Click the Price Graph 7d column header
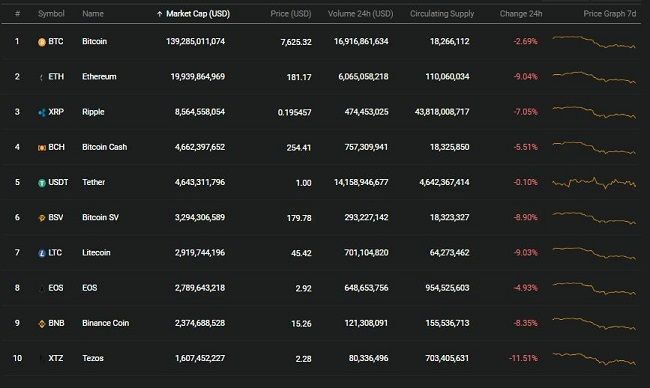650x388 pixels. [x=609, y=14]
